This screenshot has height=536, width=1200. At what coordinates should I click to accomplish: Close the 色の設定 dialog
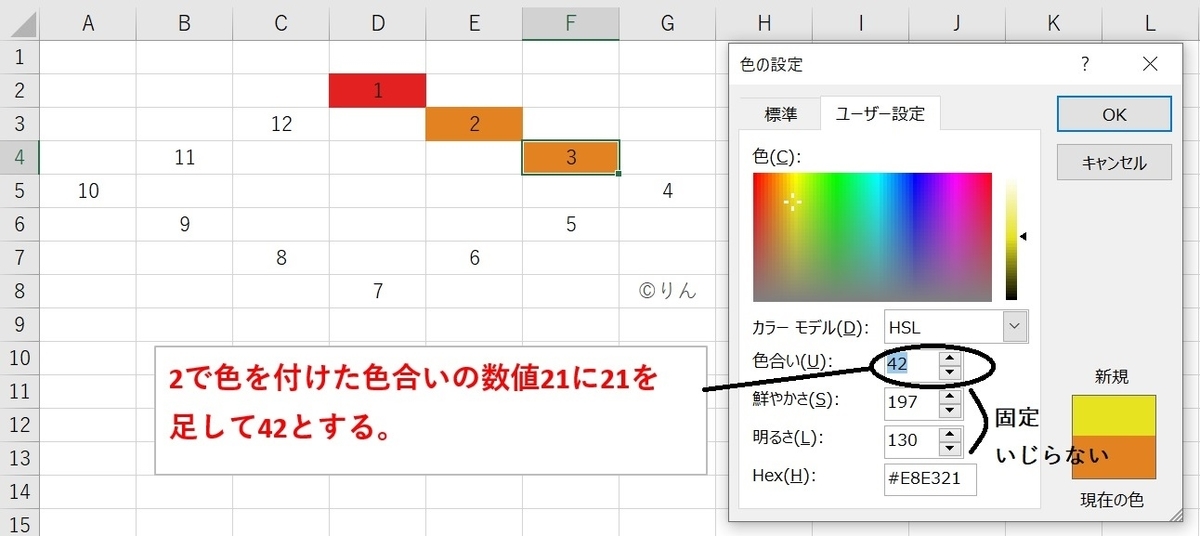pos(1150,64)
